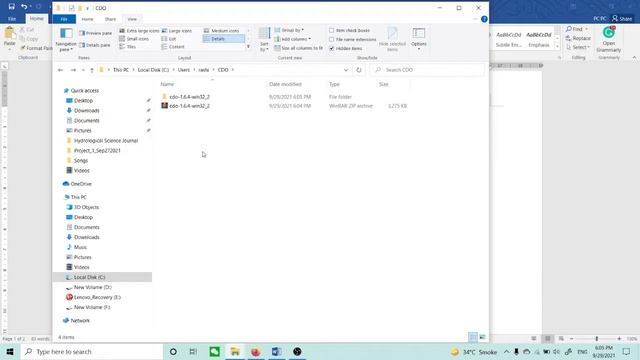Select Details layout option
The width and height of the screenshot is (640, 360).
(x=223, y=39)
